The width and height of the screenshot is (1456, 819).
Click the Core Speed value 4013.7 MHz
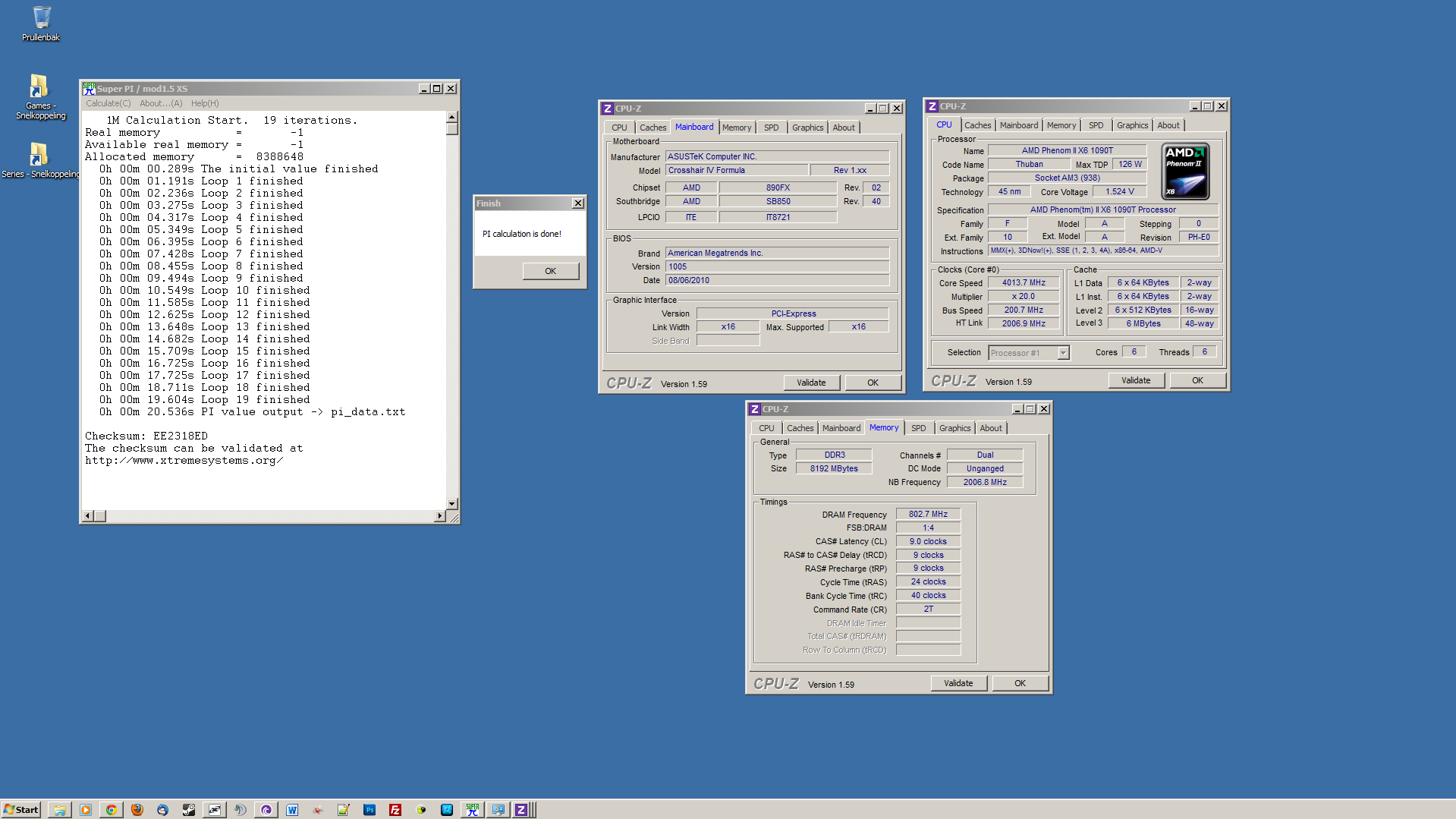click(x=1024, y=282)
